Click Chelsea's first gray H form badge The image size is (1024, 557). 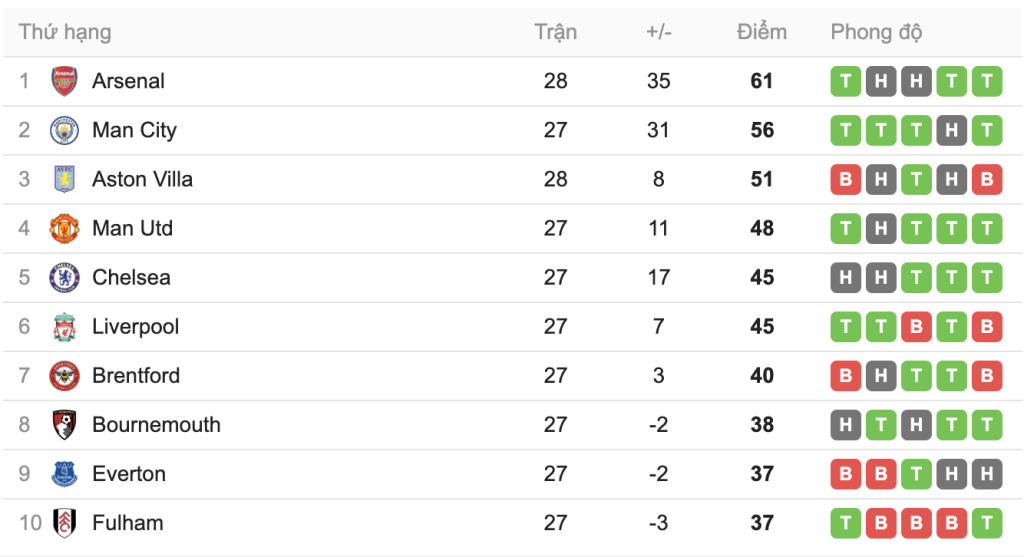pos(846,277)
